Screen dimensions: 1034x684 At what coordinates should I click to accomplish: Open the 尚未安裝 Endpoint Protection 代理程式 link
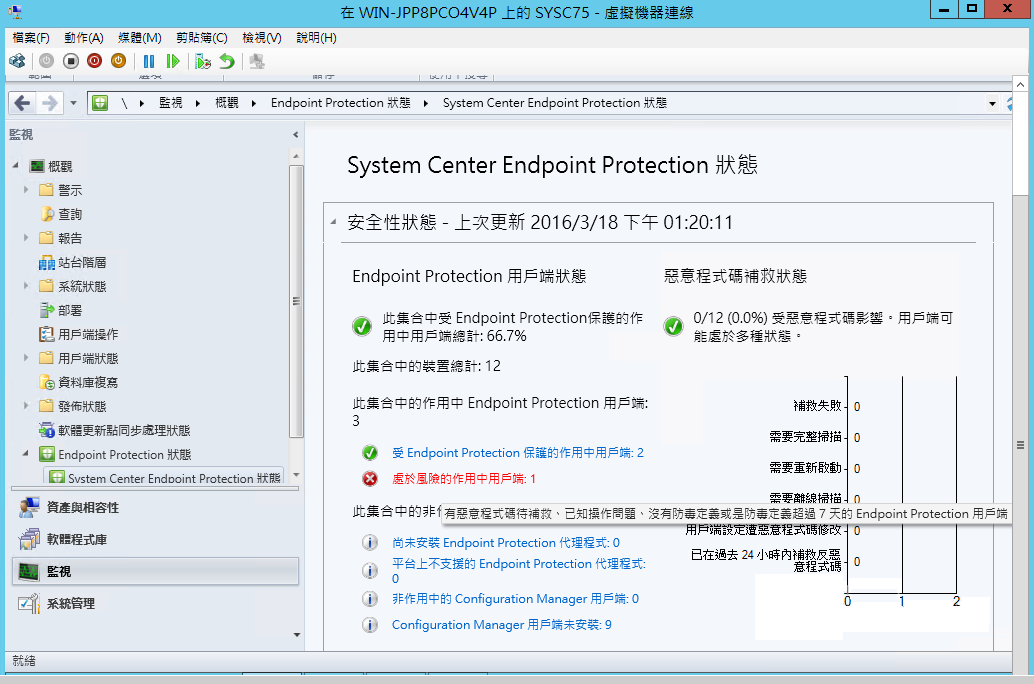point(506,543)
